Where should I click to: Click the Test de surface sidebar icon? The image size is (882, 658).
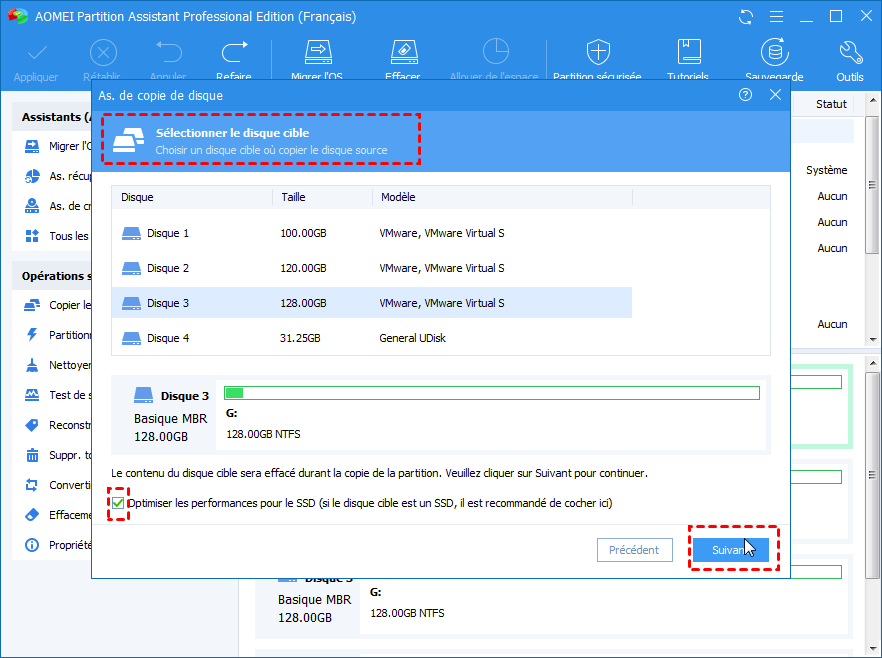[x=32, y=395]
